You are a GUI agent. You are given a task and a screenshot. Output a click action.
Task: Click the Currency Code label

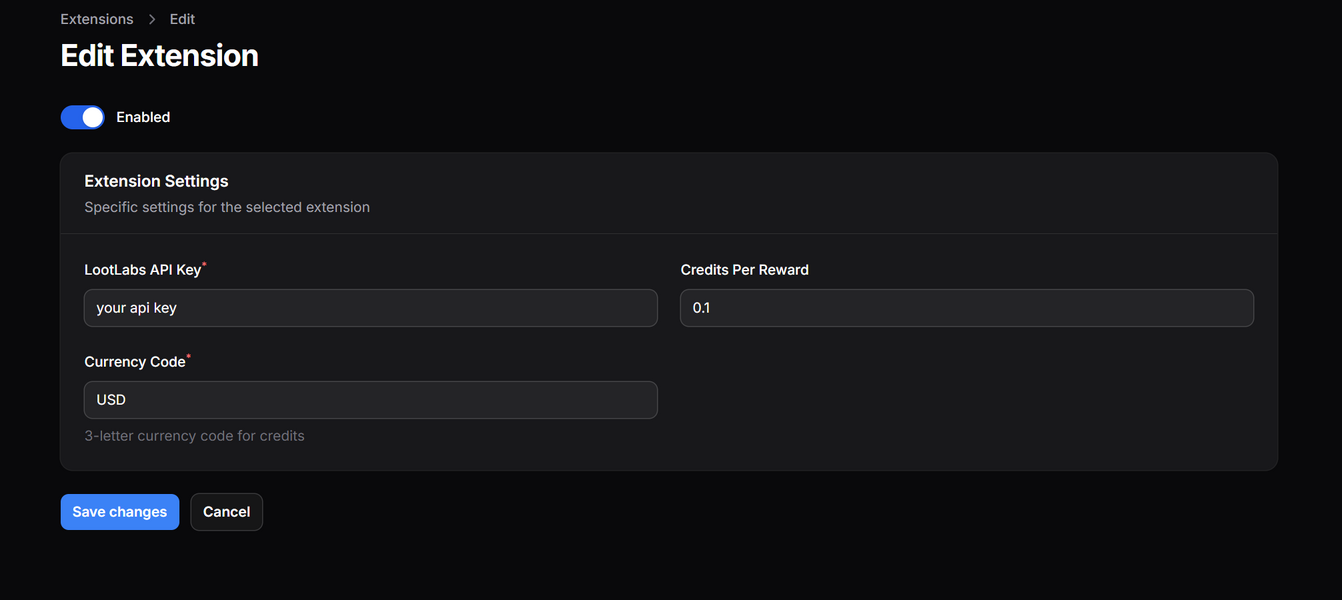(x=135, y=362)
